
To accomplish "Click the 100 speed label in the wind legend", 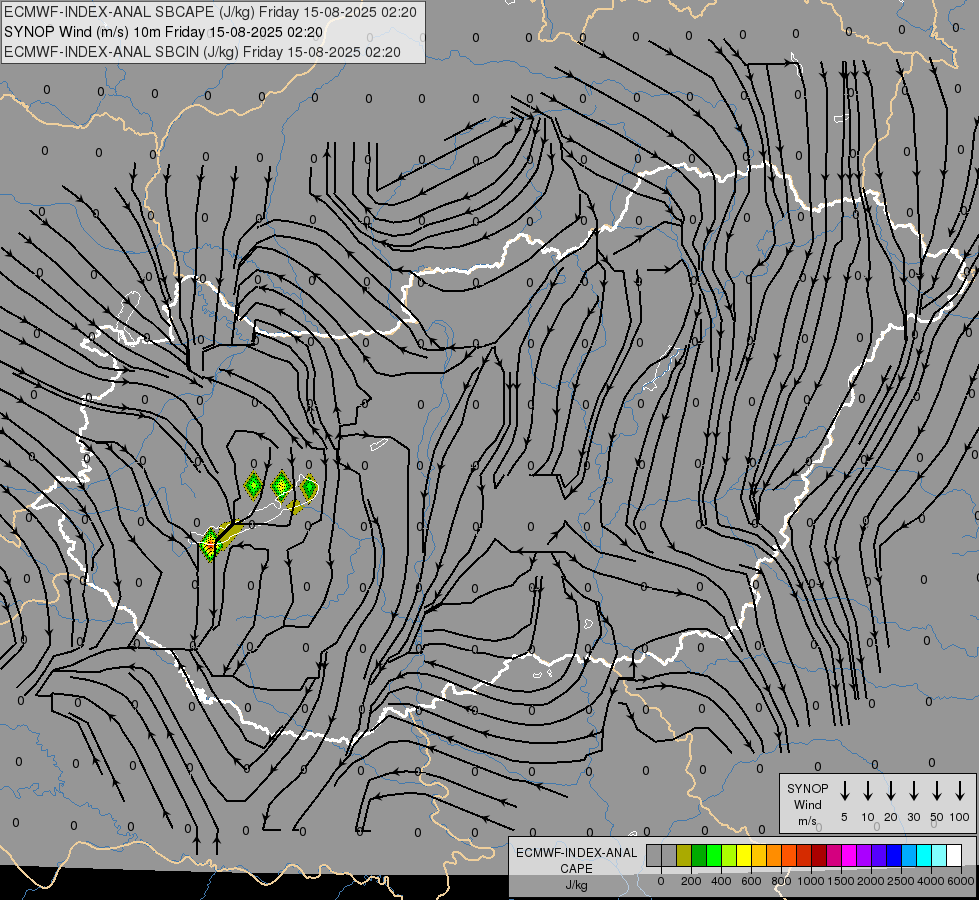I will (x=960, y=817).
